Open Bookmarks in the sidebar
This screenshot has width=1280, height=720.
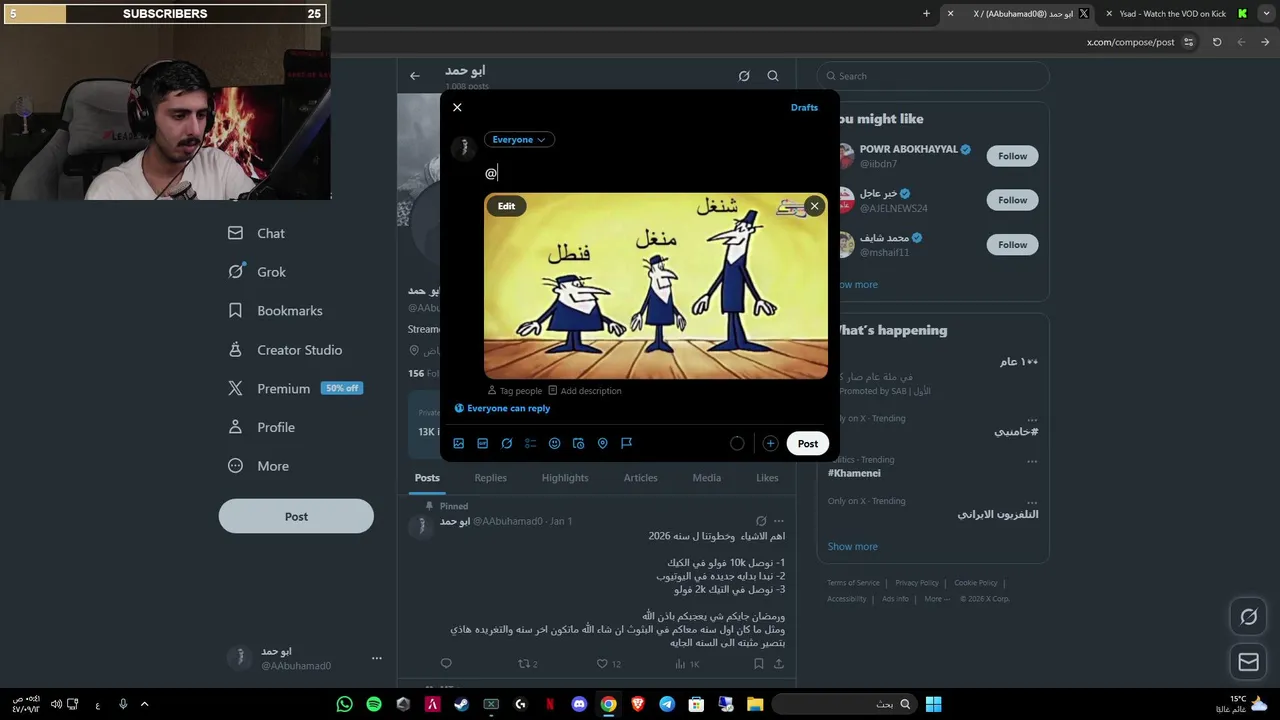276,311
